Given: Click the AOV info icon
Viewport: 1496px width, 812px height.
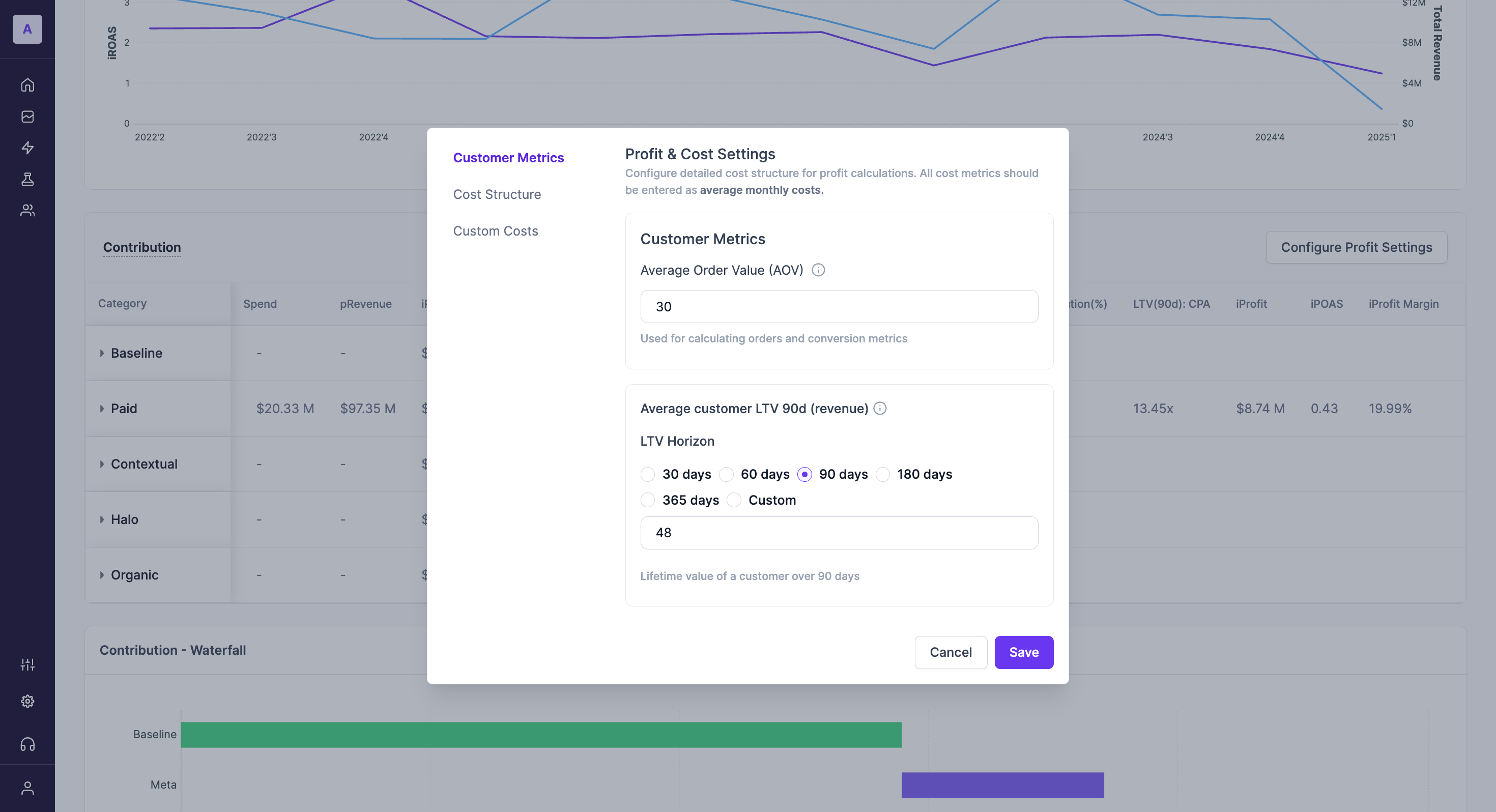Looking at the screenshot, I should [x=818, y=270].
